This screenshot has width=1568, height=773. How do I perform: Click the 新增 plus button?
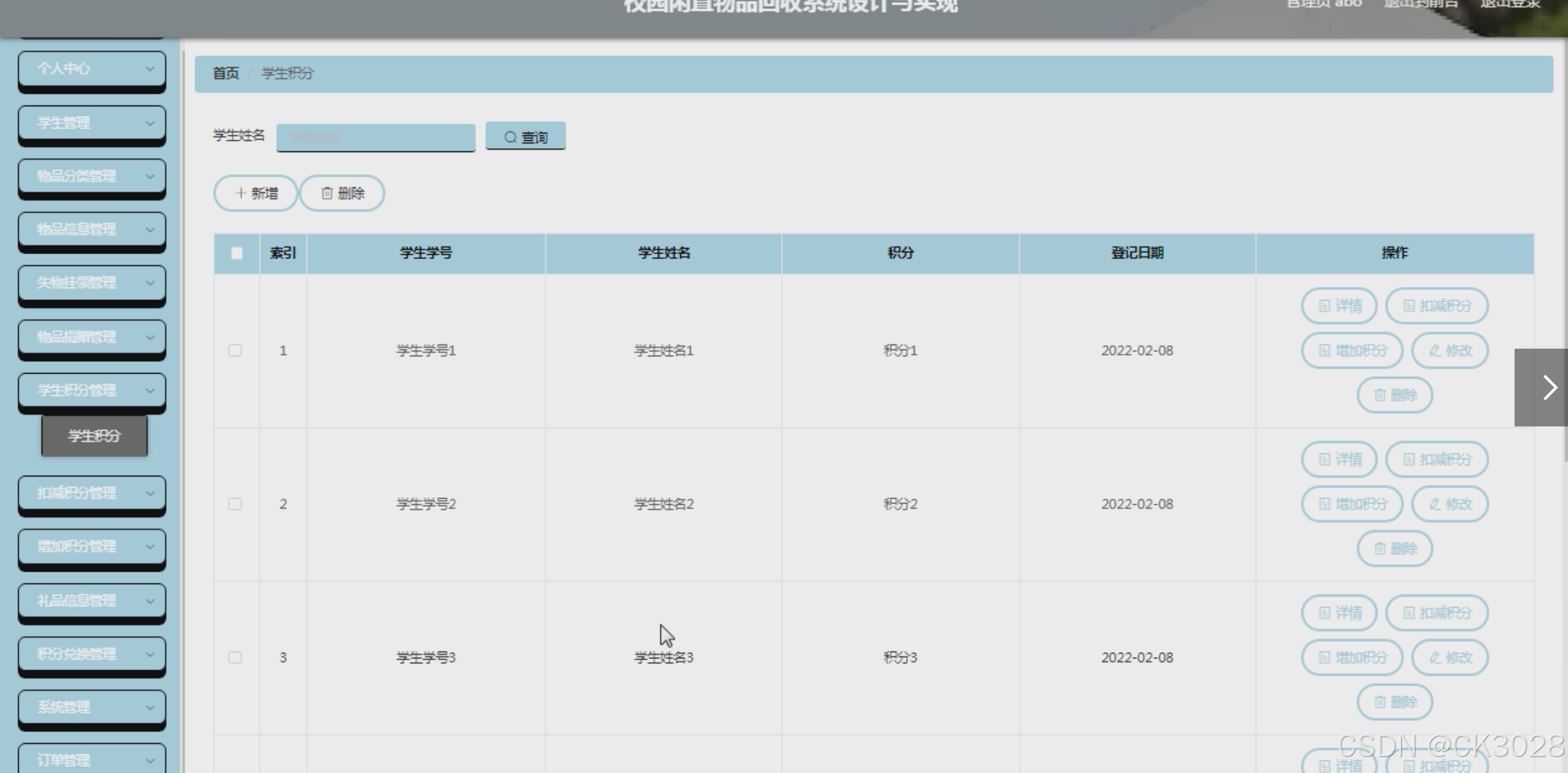[x=255, y=193]
